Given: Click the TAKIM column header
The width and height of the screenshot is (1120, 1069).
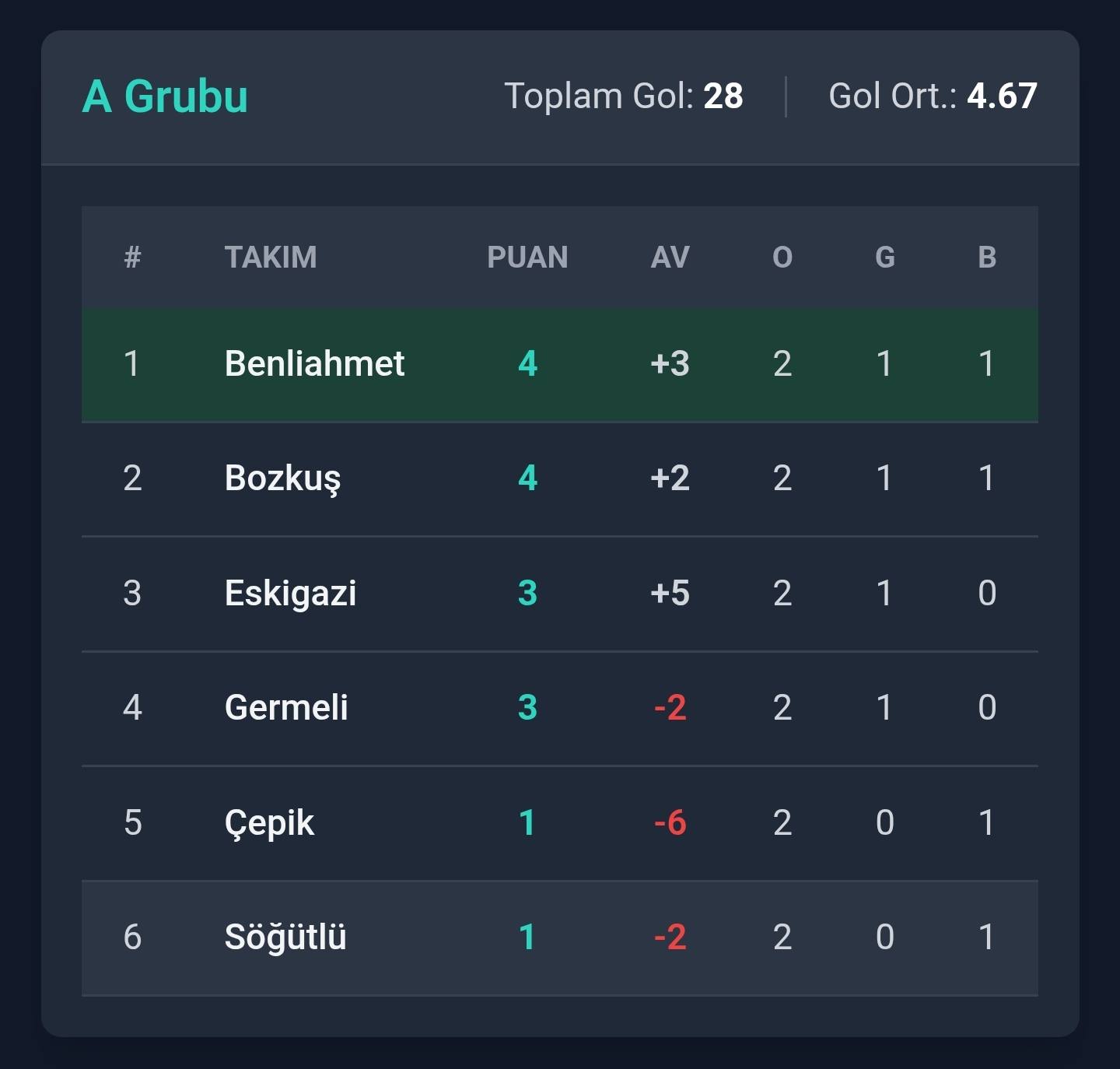Looking at the screenshot, I should click(271, 258).
